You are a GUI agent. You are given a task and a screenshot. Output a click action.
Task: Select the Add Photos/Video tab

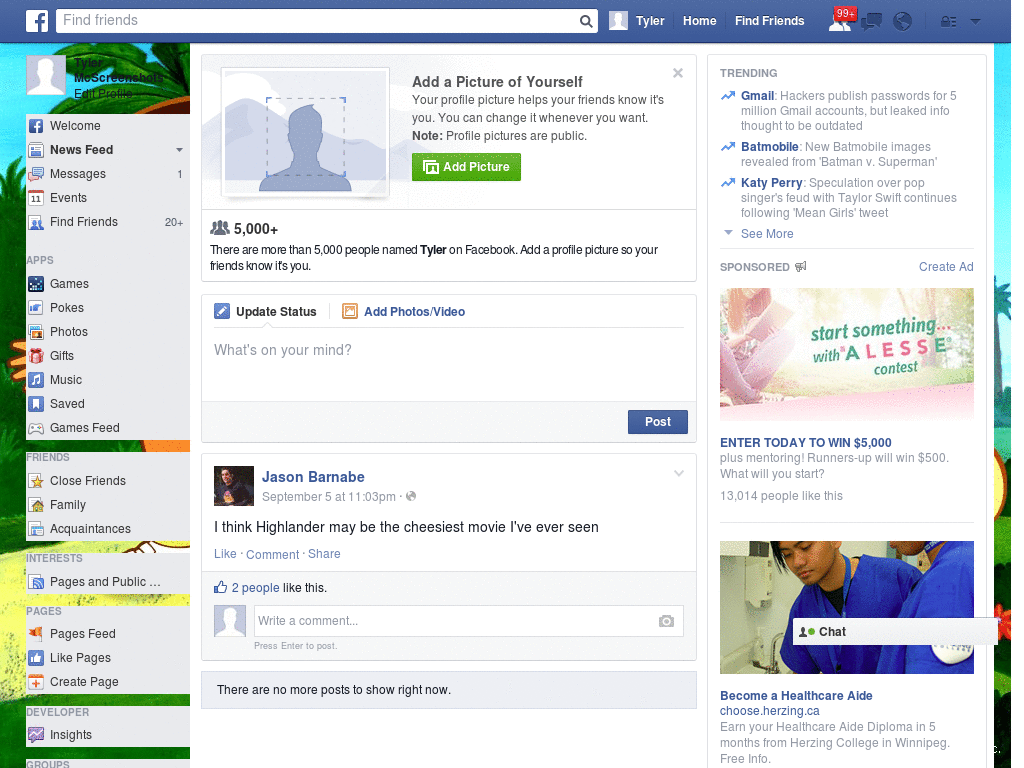click(404, 312)
